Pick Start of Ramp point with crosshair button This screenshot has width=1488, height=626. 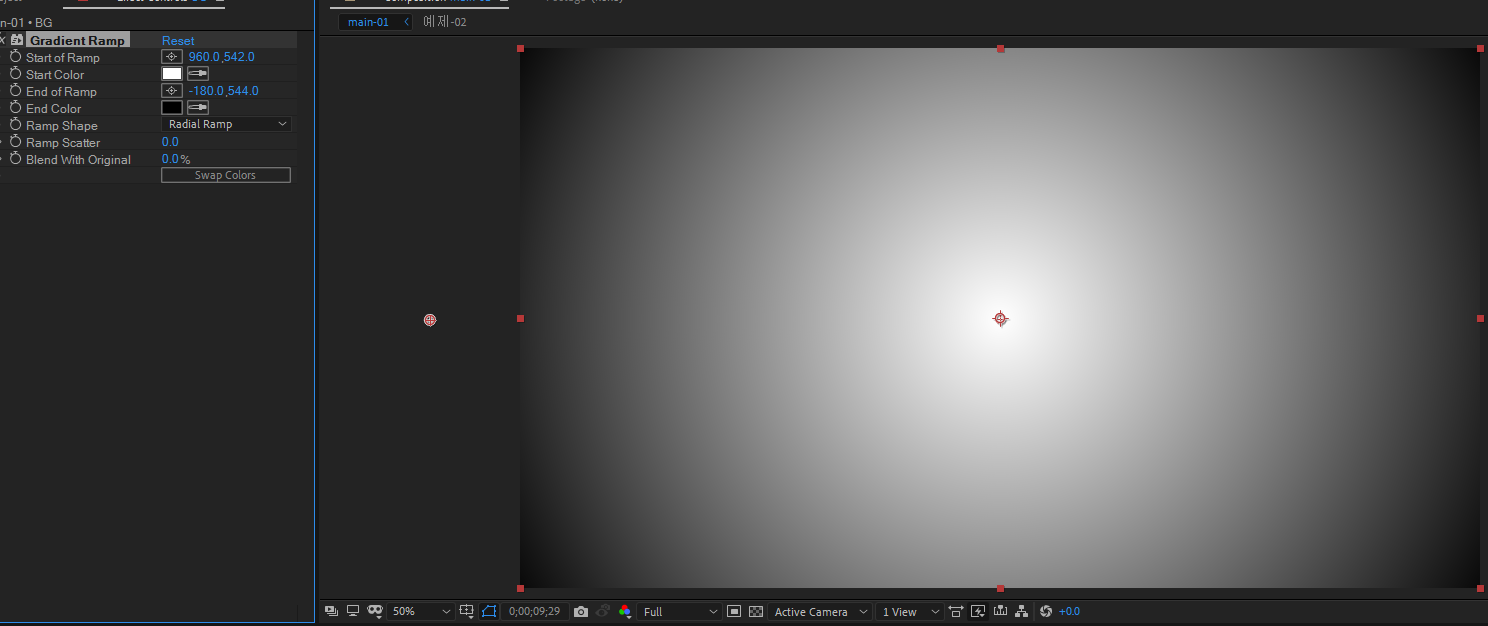coord(172,57)
